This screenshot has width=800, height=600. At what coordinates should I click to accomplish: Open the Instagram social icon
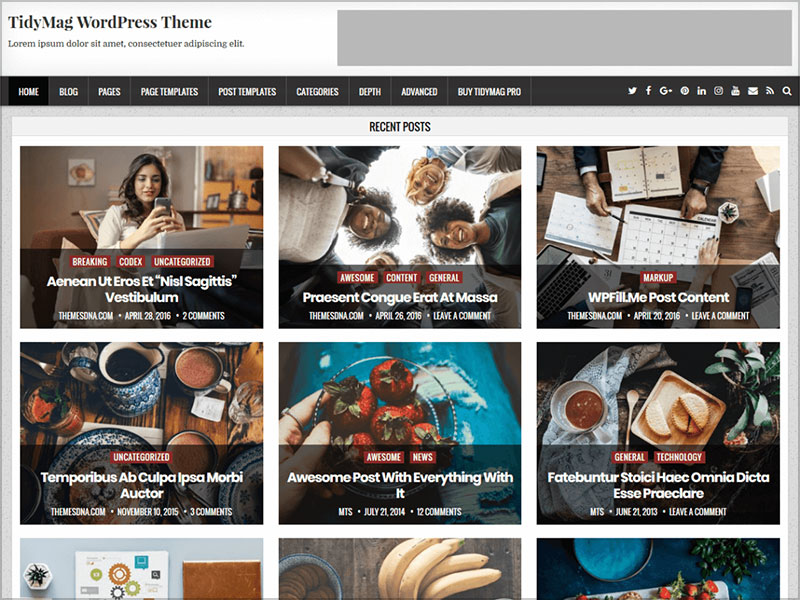(718, 91)
